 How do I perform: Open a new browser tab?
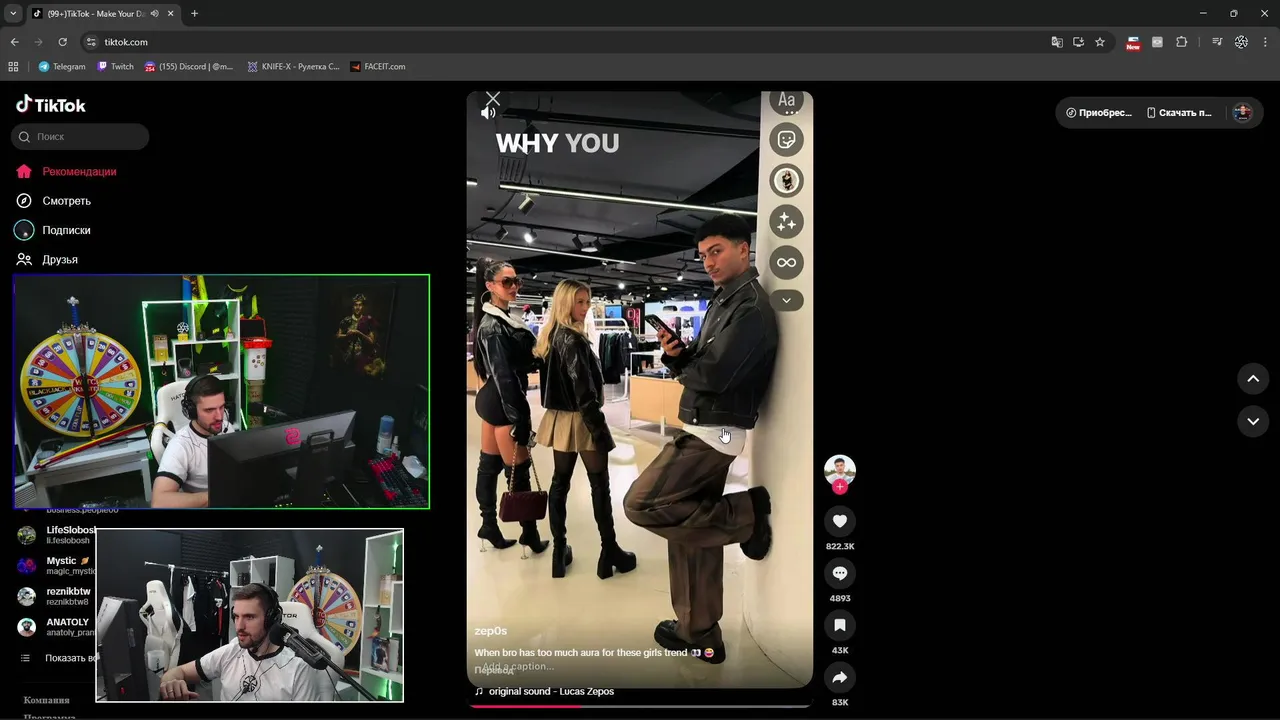tap(194, 13)
